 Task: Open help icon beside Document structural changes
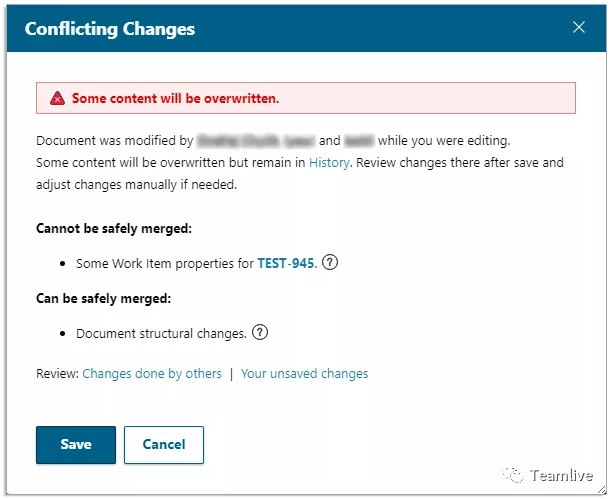260,333
